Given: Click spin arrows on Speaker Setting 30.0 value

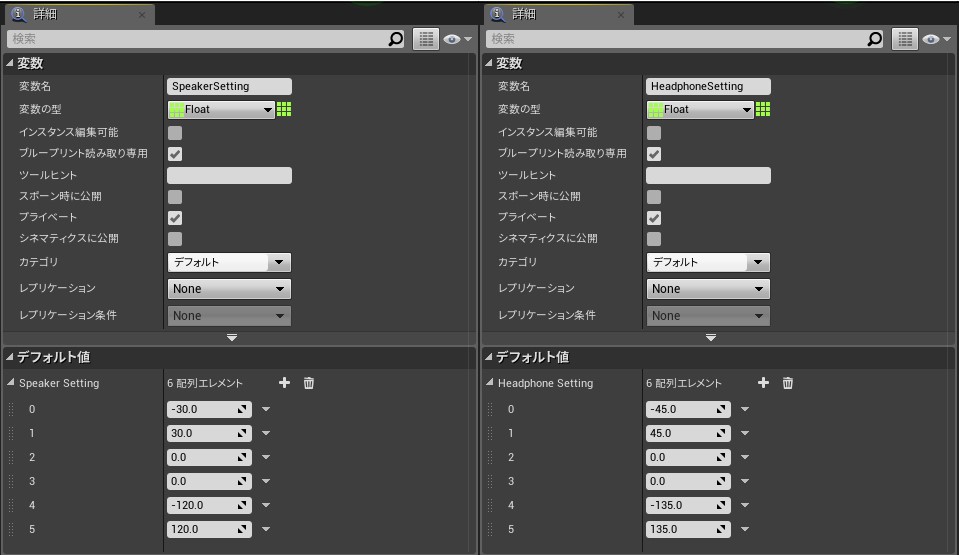Looking at the screenshot, I should (x=242, y=433).
